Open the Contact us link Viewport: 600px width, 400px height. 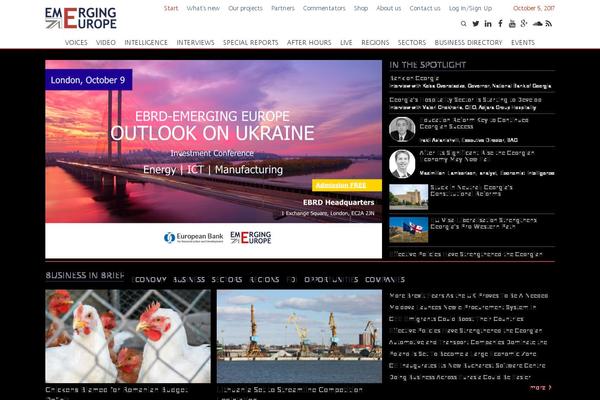click(x=425, y=8)
